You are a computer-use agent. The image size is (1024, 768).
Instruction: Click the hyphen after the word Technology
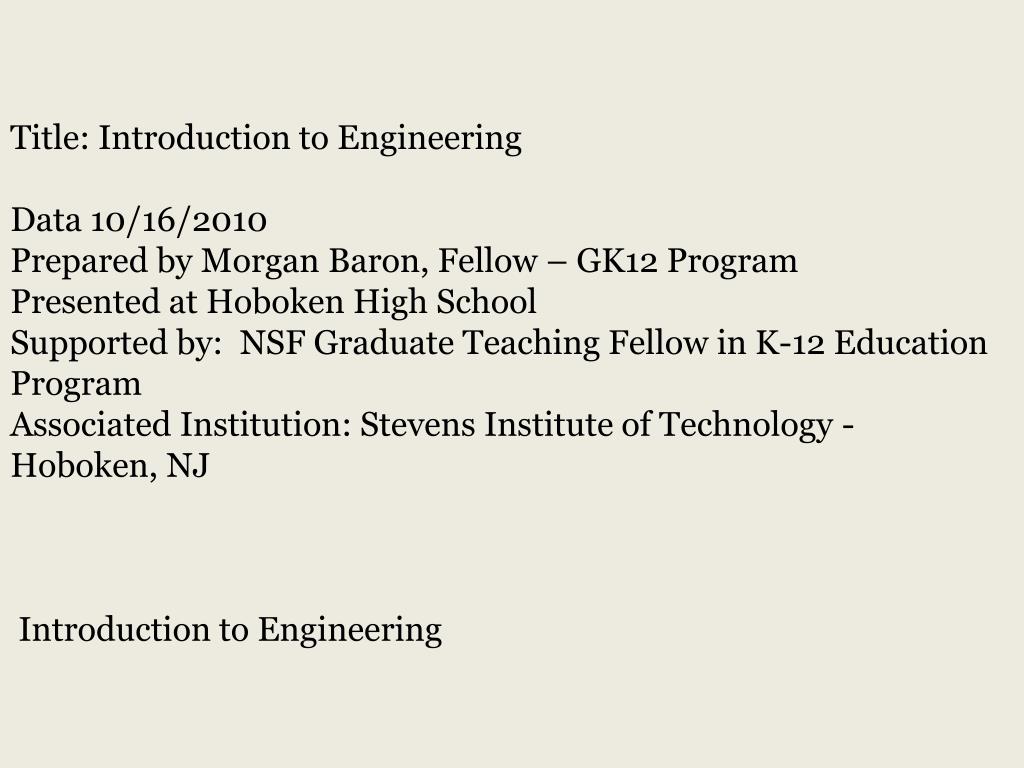[848, 428]
